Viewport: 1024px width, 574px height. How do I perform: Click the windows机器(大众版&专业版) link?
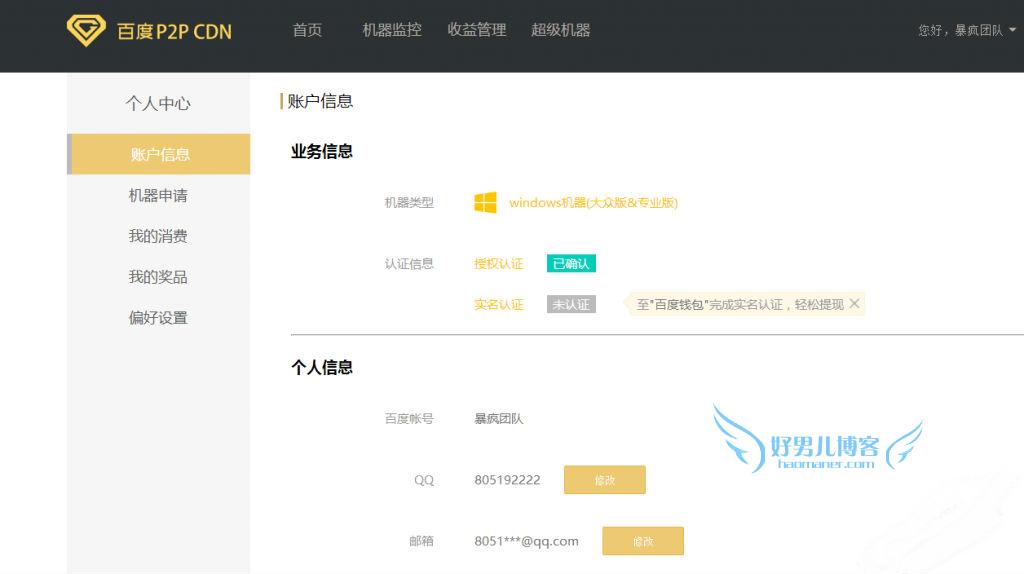pos(594,202)
